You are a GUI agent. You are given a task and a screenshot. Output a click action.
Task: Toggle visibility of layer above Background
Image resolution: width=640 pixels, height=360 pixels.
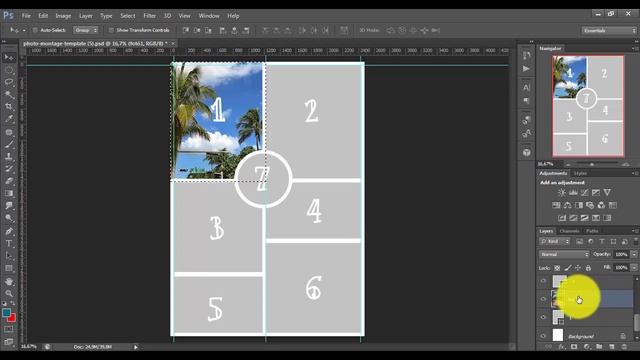pos(543,317)
